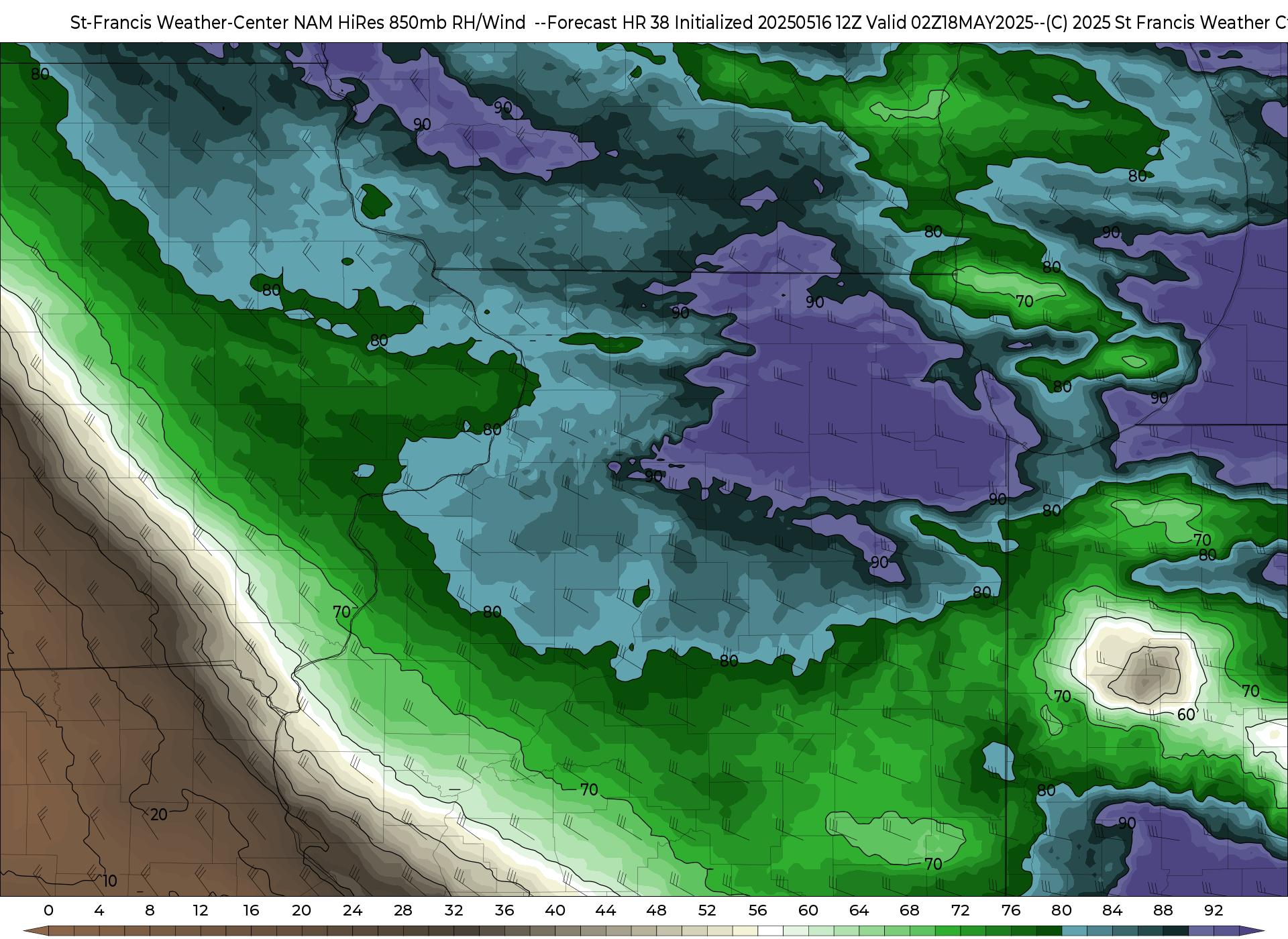
Task: Click the colorbar tick label '88'
Action: pos(1163,911)
